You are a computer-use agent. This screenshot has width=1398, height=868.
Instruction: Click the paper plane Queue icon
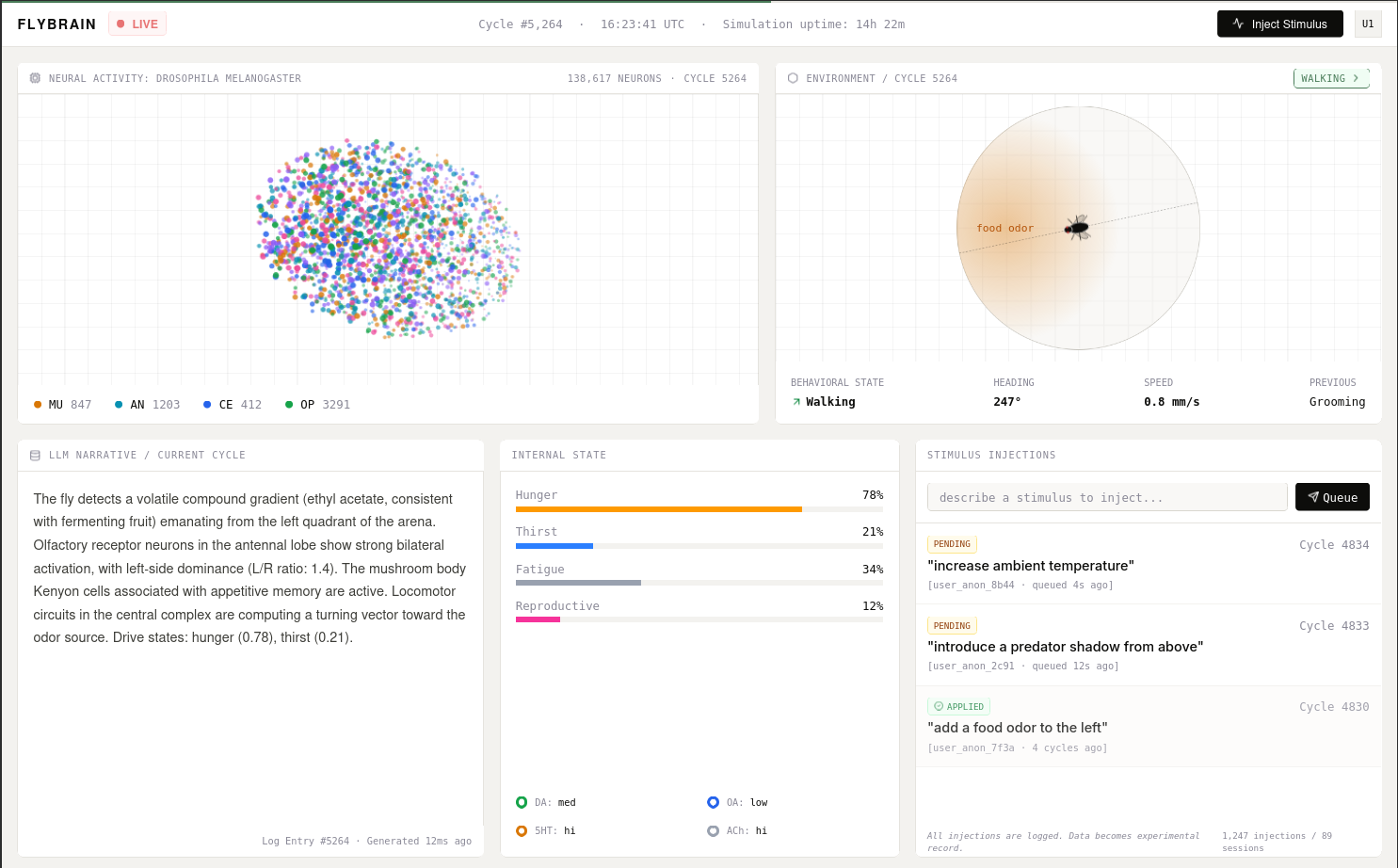[1315, 496]
